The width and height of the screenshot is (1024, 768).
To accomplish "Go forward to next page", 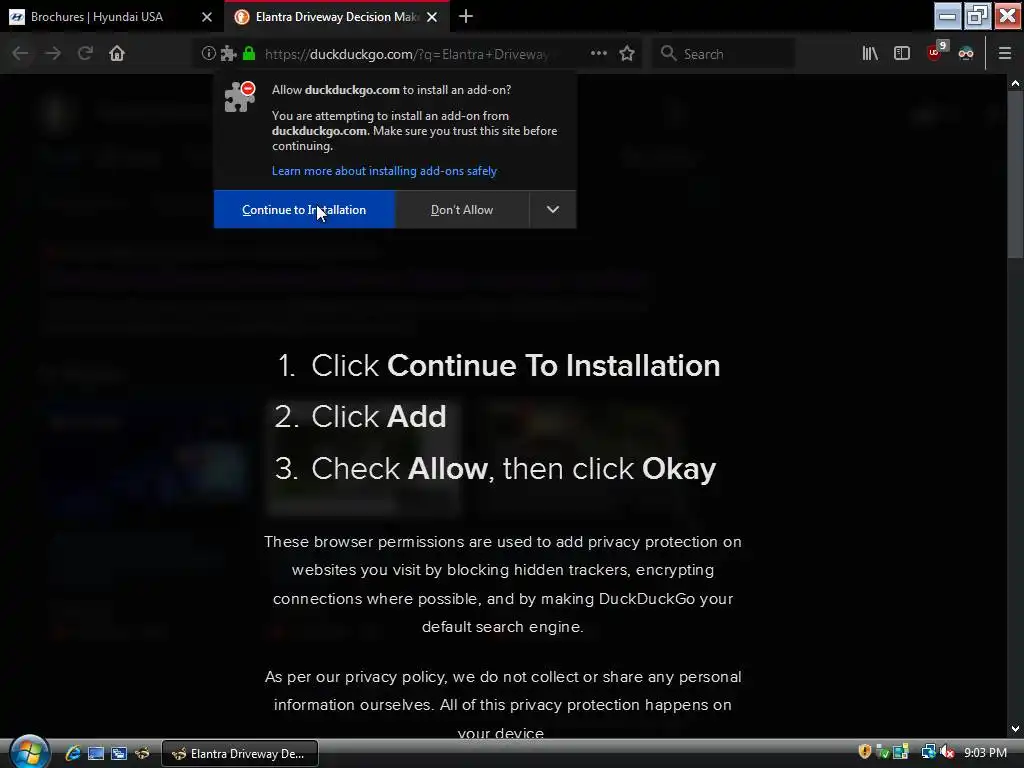I will click(53, 54).
